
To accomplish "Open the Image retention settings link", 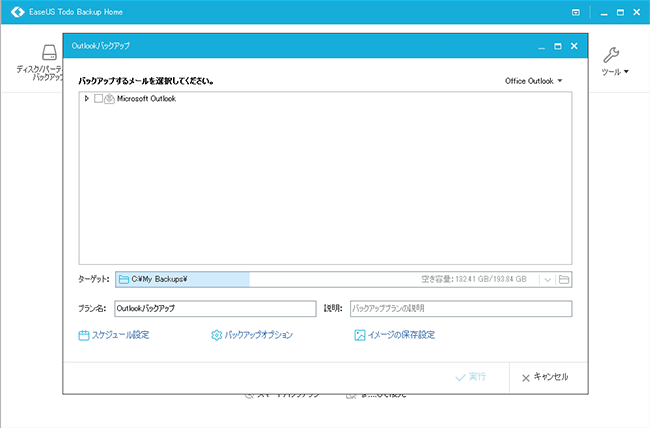I will tap(395, 335).
